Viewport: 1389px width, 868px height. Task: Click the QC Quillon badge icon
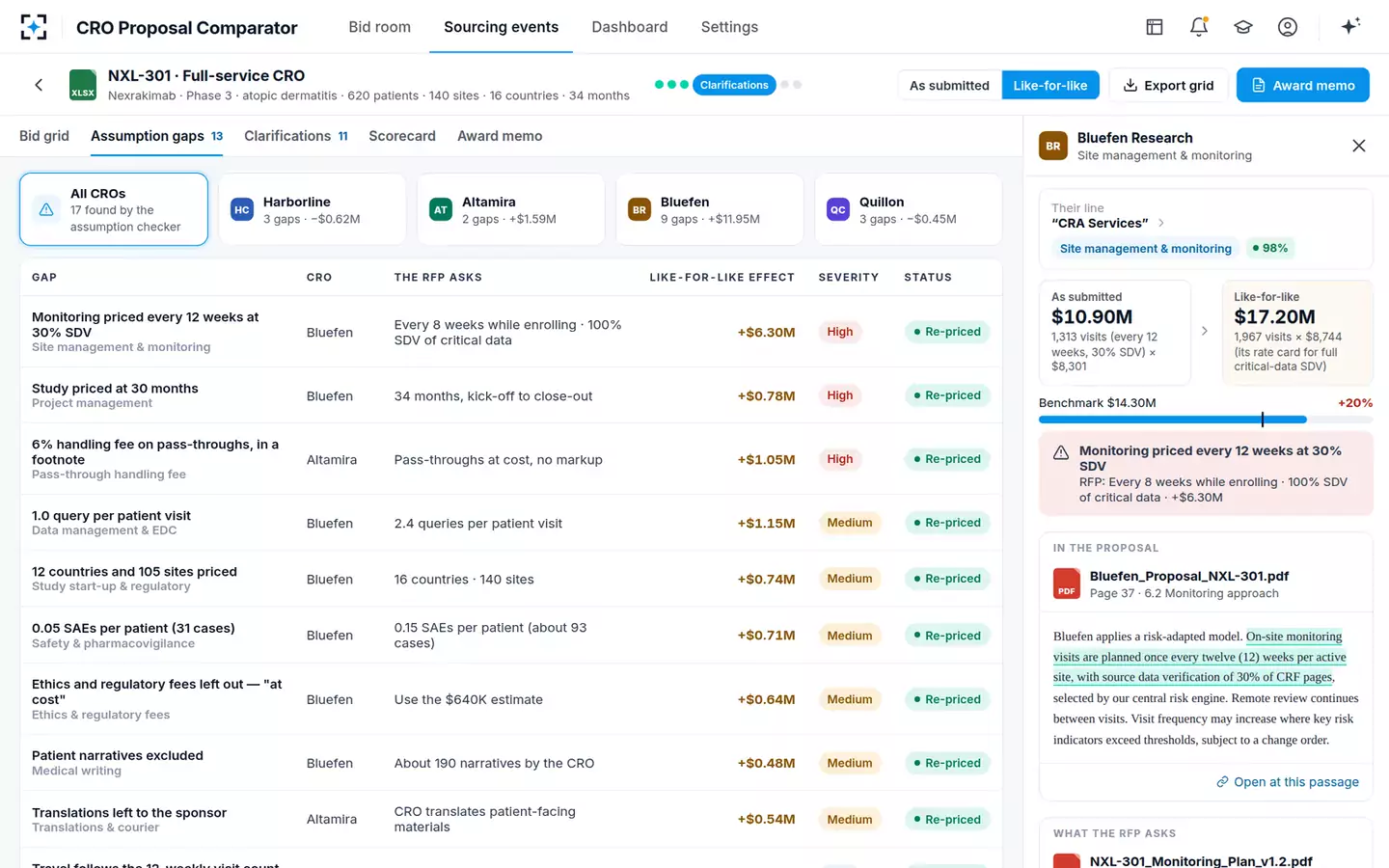click(838, 209)
